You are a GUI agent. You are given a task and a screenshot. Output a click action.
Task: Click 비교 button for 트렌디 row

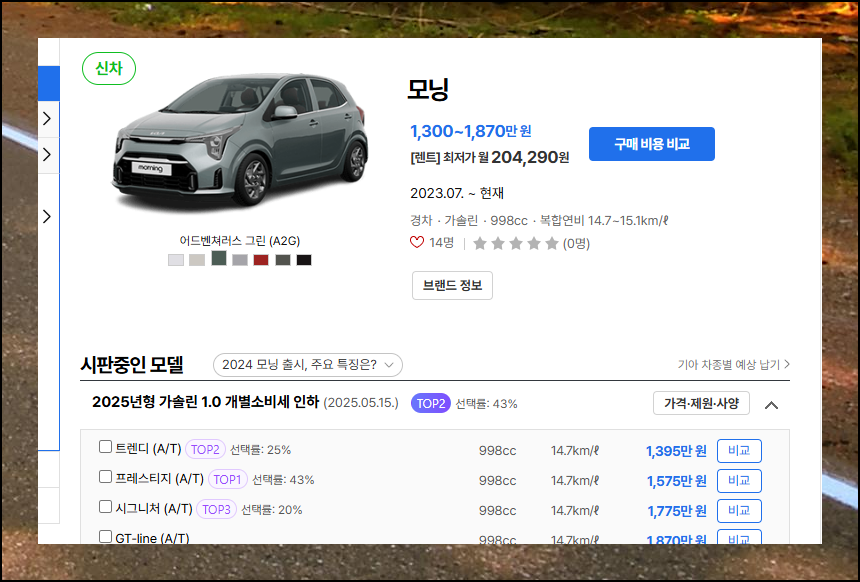(x=739, y=450)
